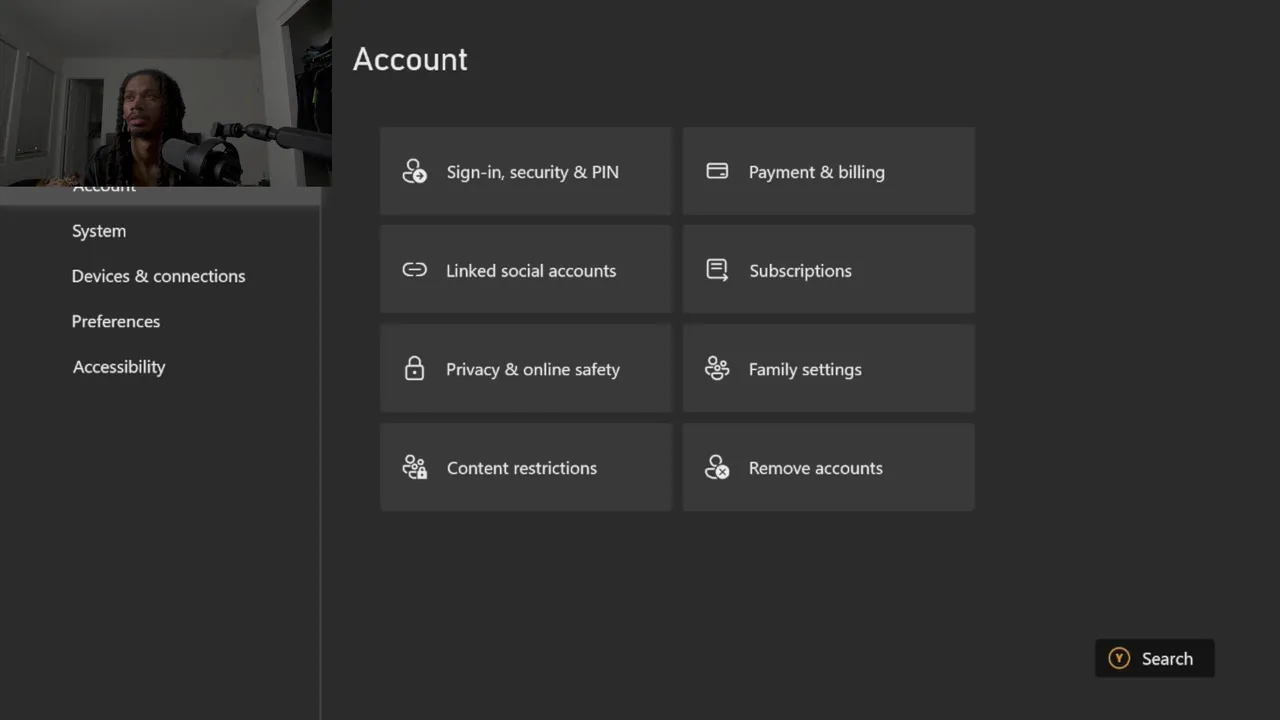1280x720 pixels.
Task: Open the Family settings tile
Action: (x=828, y=369)
